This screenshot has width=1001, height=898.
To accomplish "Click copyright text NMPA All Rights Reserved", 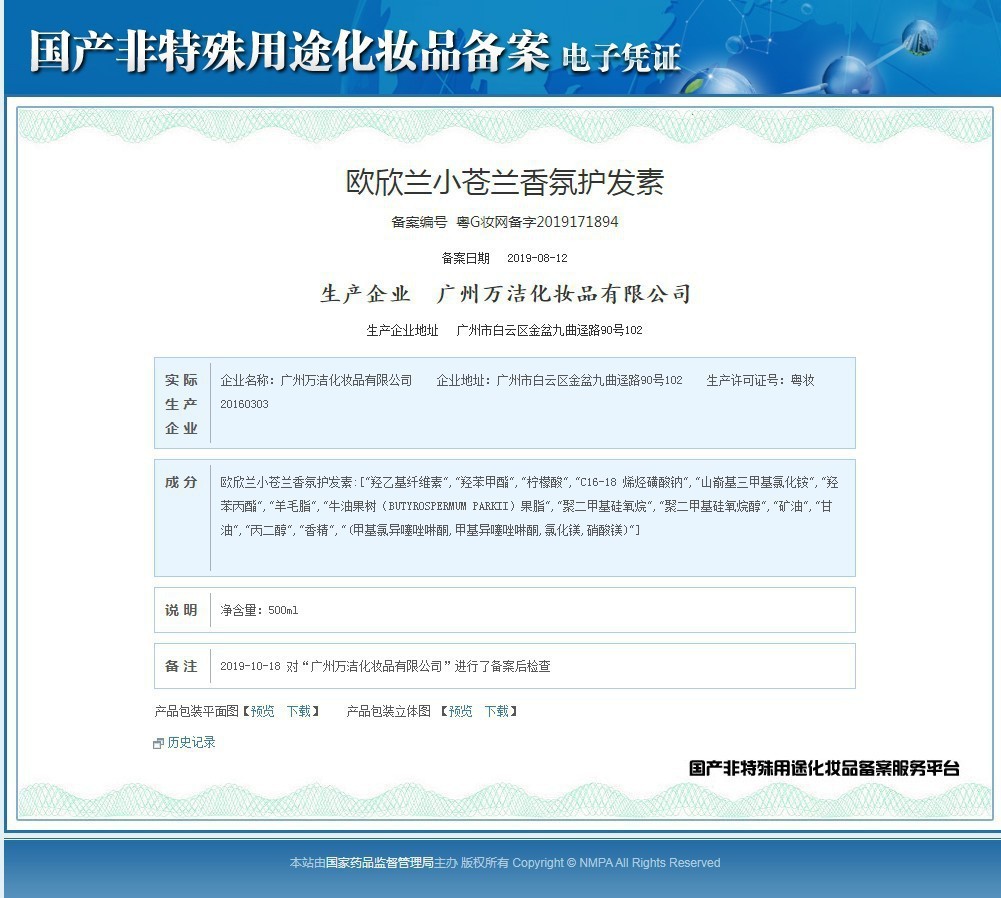I will (x=650, y=863).
